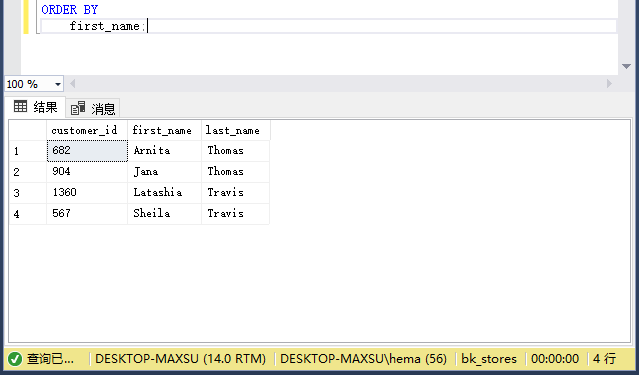Select the cell containing 682

87,151
